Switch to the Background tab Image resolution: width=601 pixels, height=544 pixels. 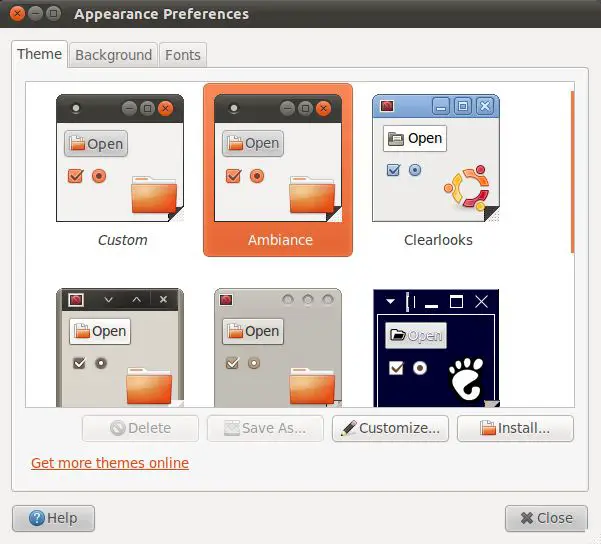pos(114,55)
